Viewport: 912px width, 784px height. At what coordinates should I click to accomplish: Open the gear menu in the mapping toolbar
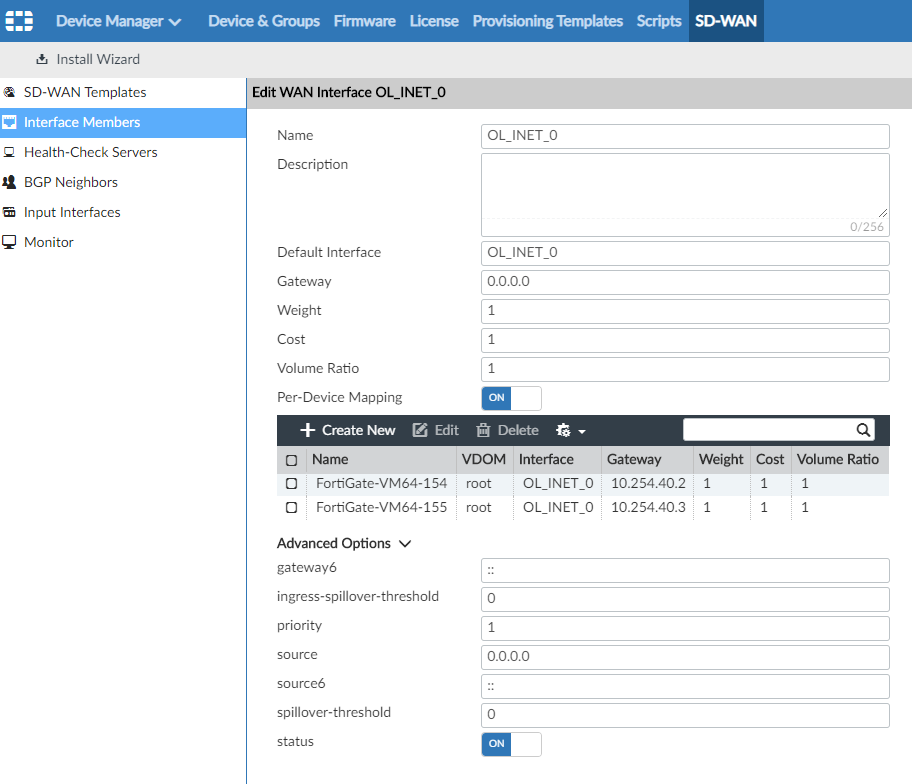click(566, 430)
